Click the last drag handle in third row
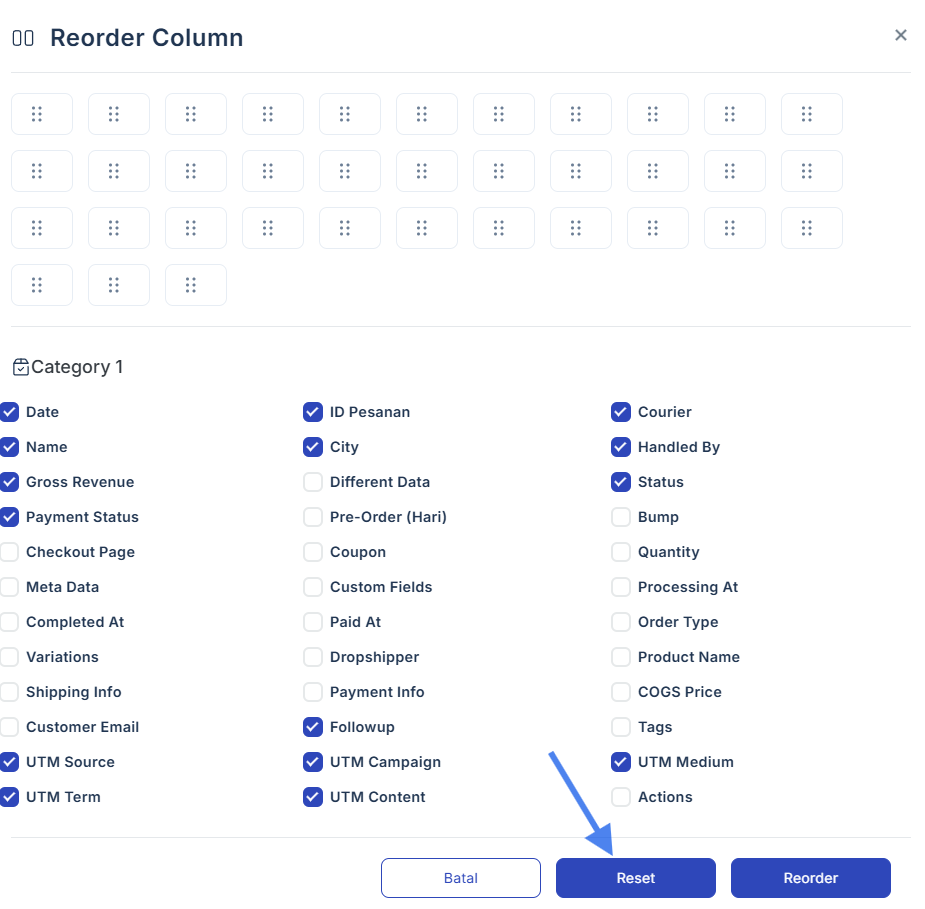This screenshot has height=909, width=925. pos(812,228)
